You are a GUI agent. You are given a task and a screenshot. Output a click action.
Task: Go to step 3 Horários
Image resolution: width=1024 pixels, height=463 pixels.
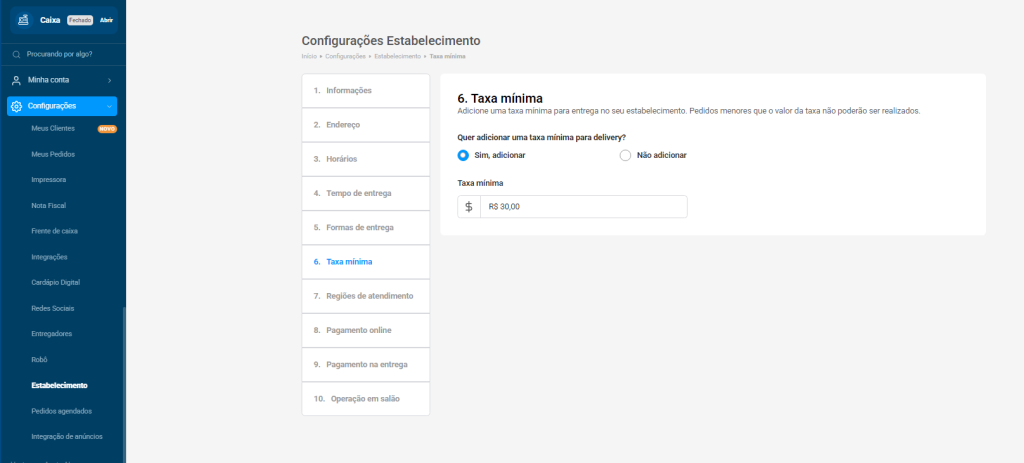click(365, 159)
